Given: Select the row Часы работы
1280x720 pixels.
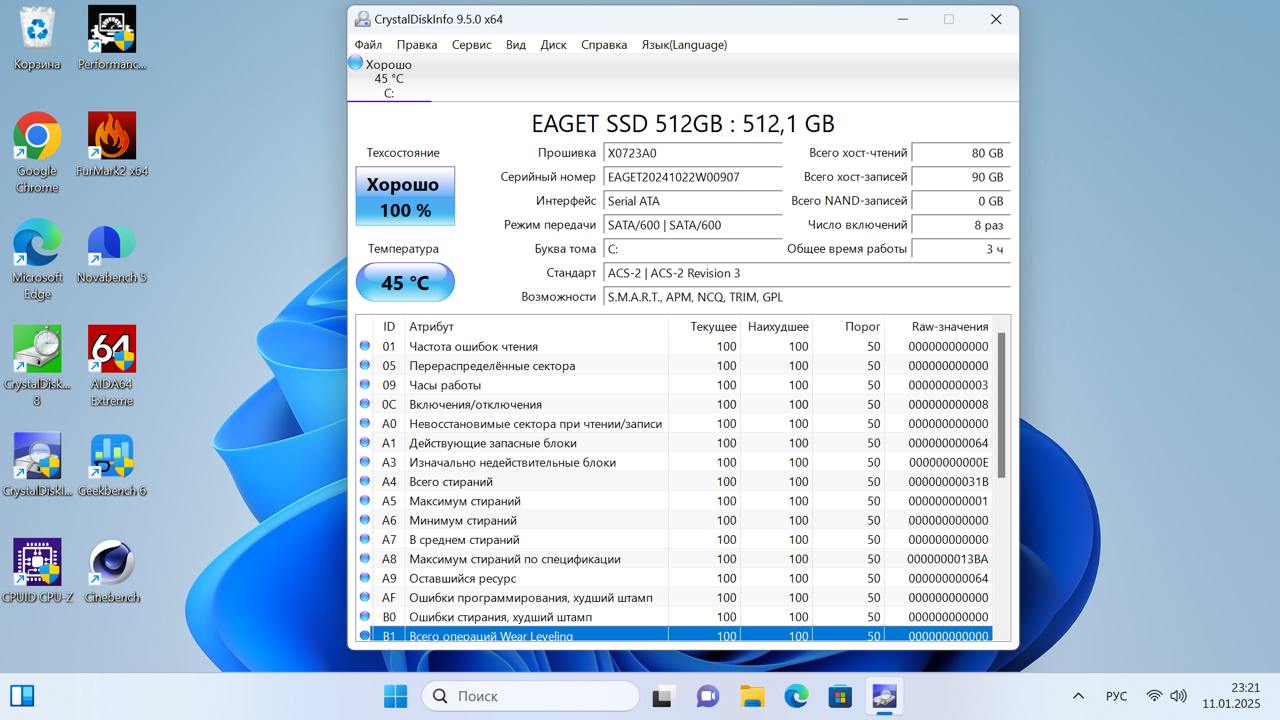Looking at the screenshot, I should pos(675,385).
